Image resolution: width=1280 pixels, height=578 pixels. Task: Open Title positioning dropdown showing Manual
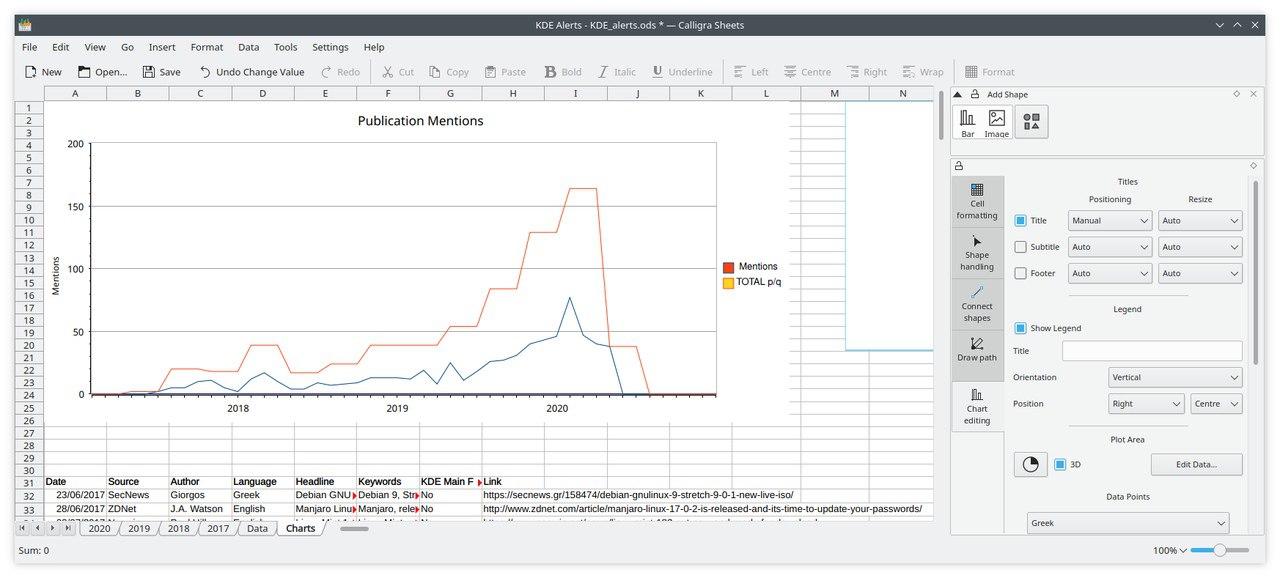pyautogui.click(x=1110, y=221)
